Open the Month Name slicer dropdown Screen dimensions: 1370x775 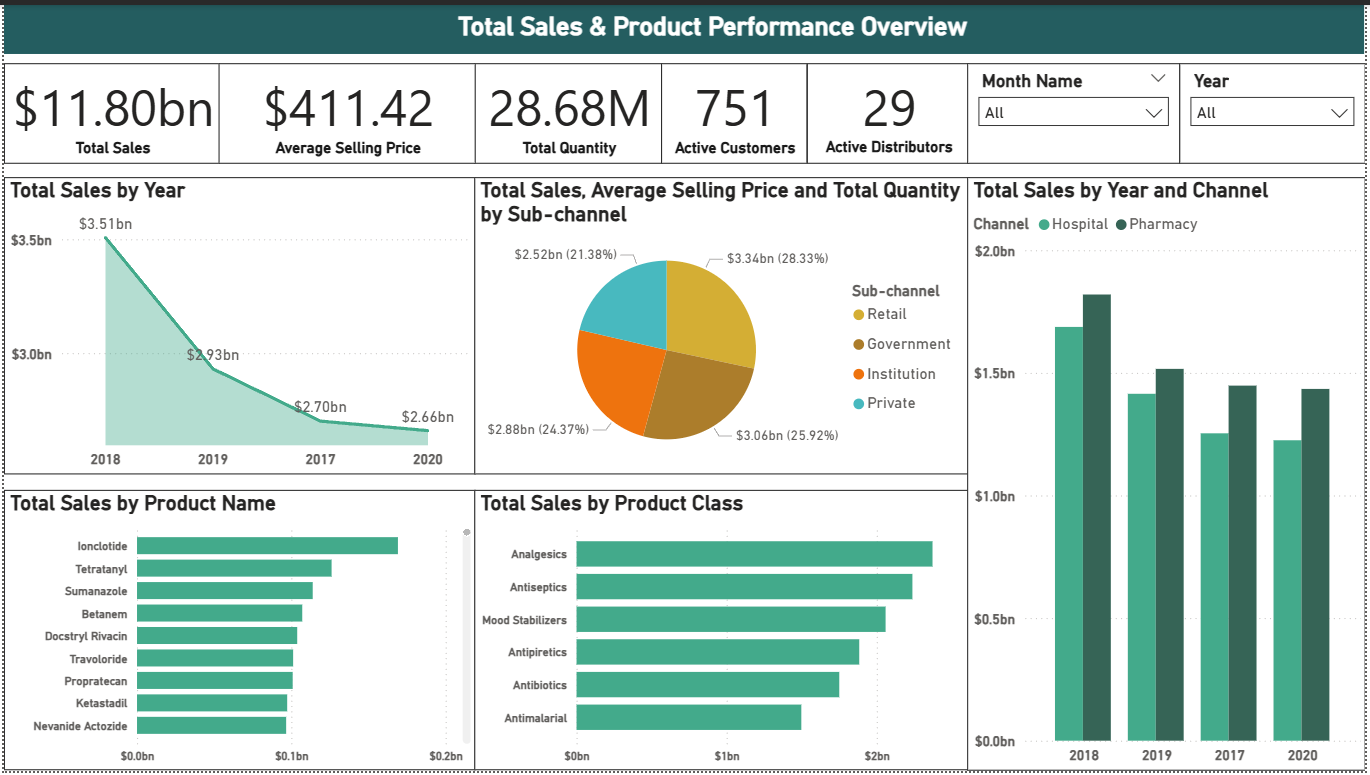(1072, 112)
